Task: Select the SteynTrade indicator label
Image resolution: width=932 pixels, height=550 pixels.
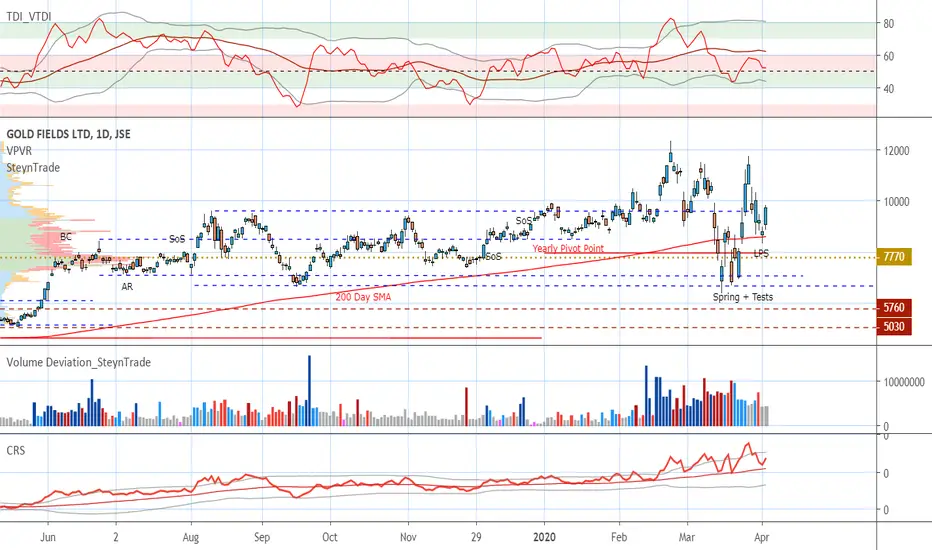Action: tap(33, 168)
